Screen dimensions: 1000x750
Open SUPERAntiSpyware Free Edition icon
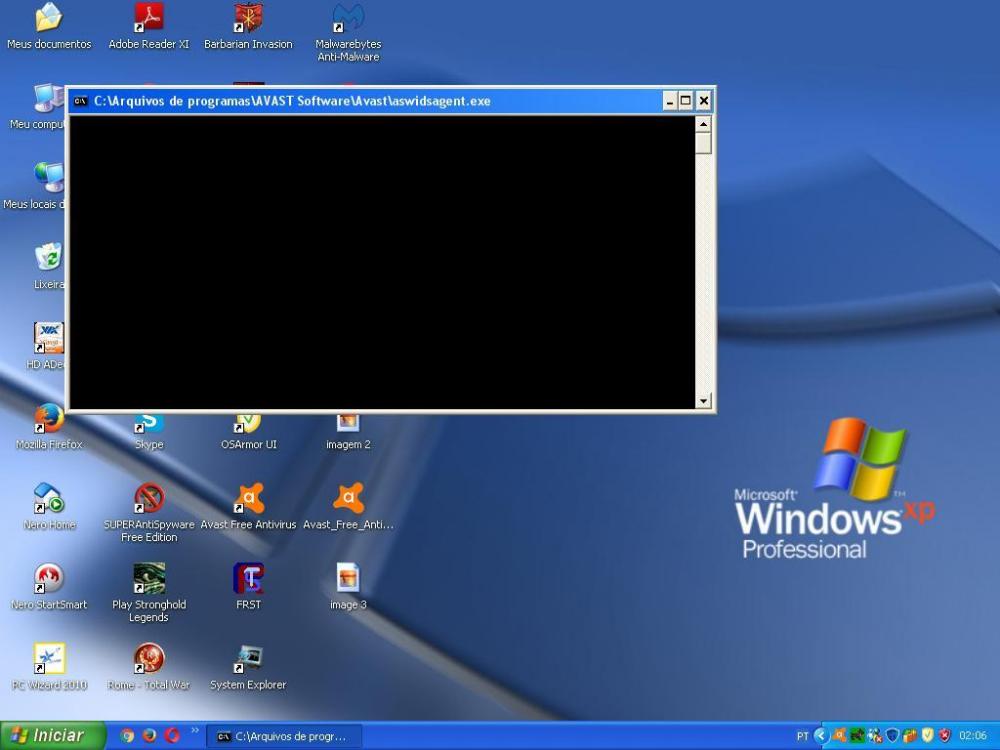(148, 499)
